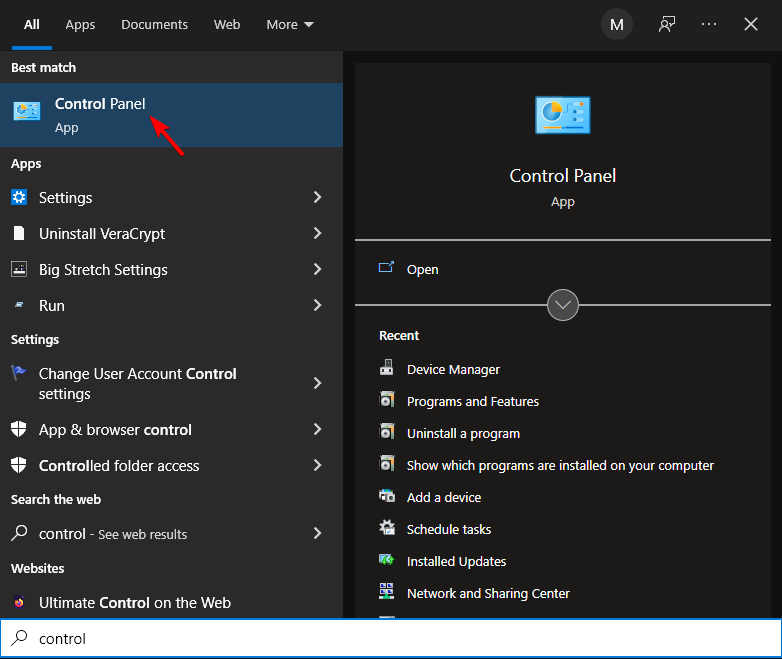Open the three-dots options menu
782x659 pixels.
709,25
